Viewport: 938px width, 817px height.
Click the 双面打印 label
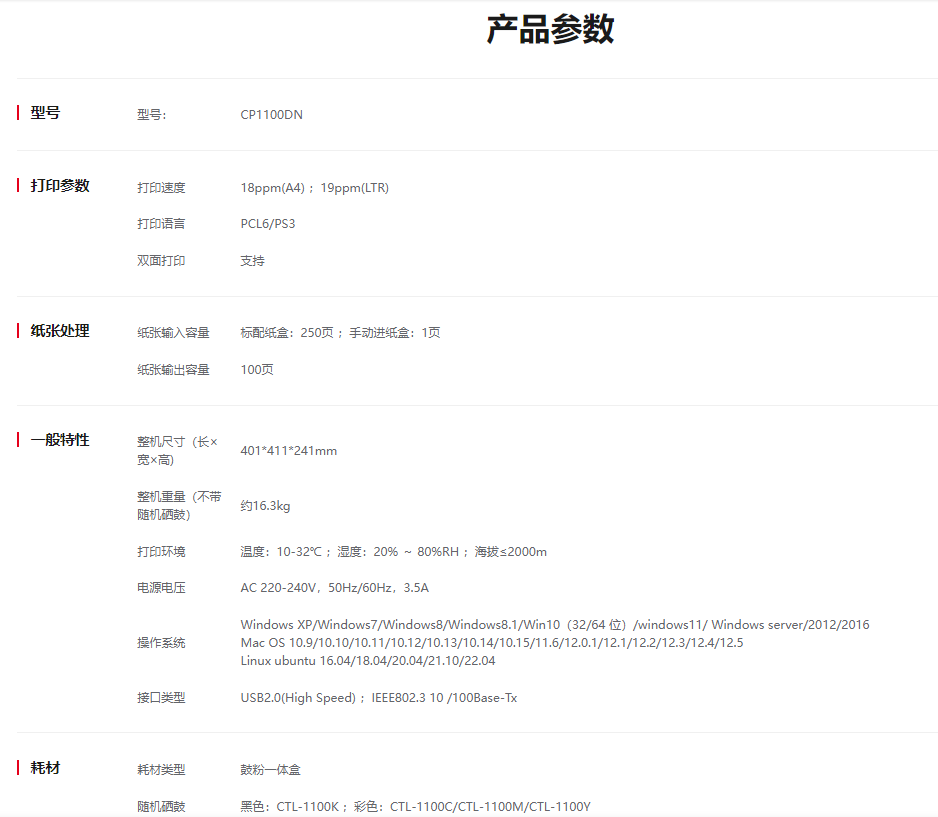[x=161, y=261]
